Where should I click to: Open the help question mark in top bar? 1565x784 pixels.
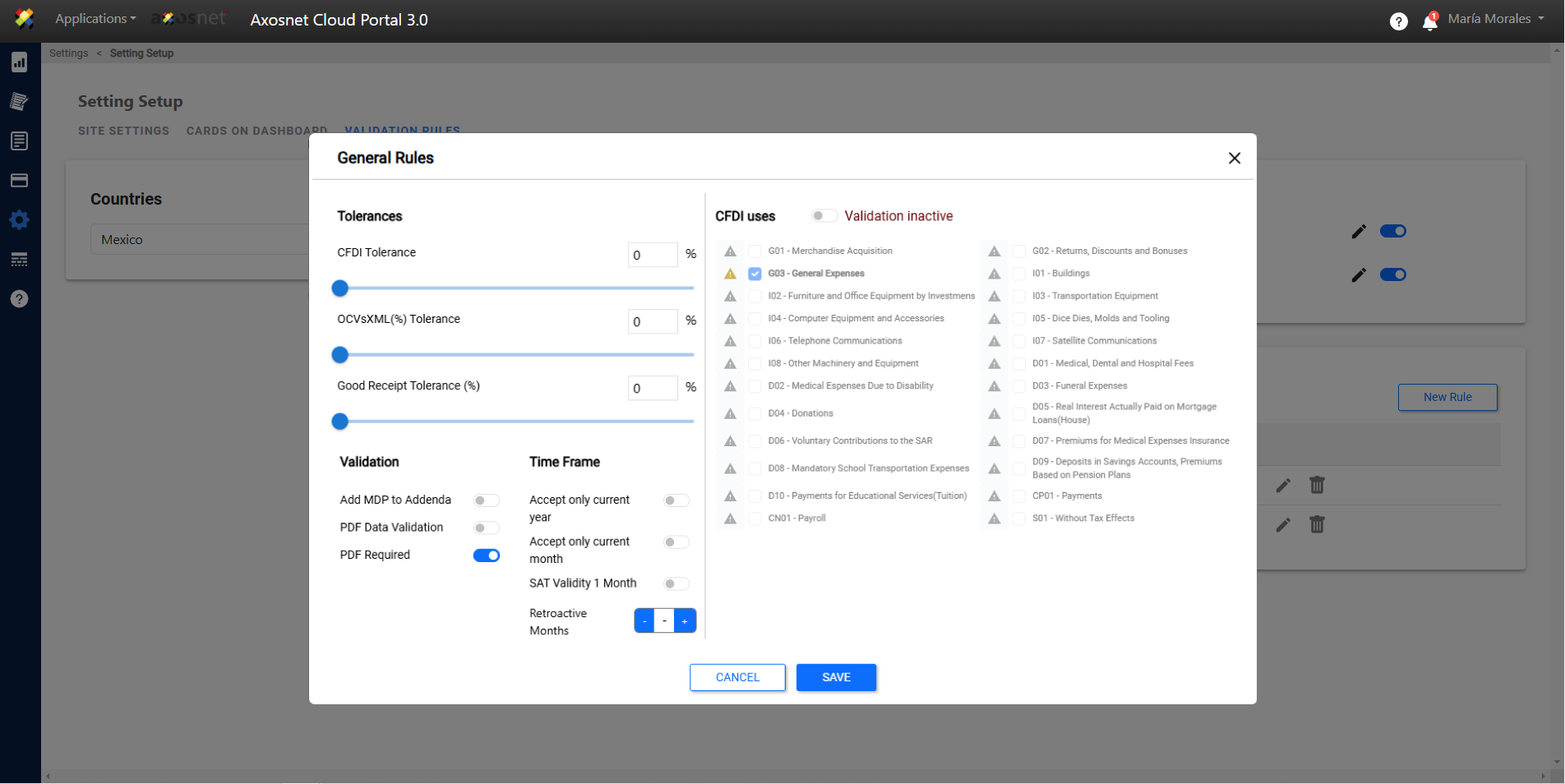pos(1398,21)
